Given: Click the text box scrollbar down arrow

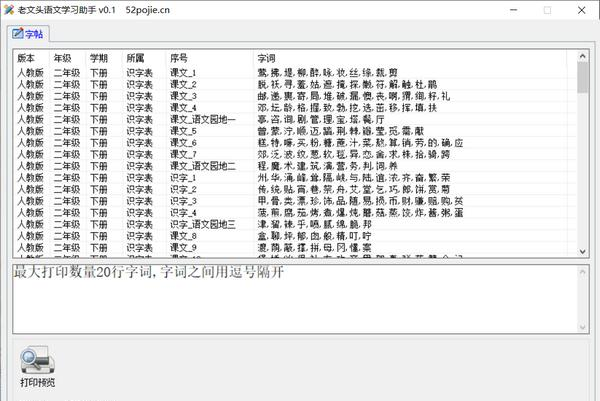Looking at the screenshot, I should 582,327.
